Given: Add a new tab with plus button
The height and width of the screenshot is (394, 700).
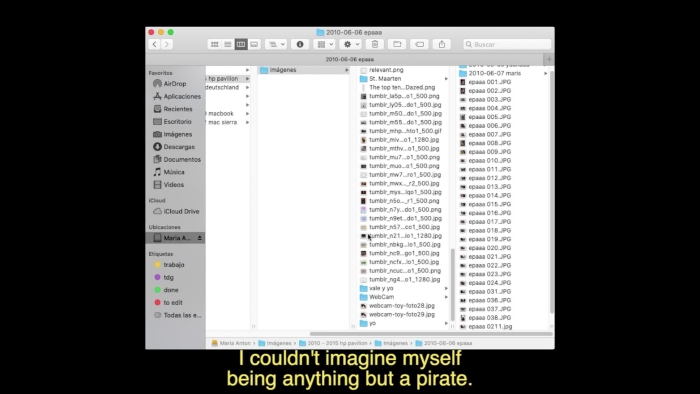Looking at the screenshot, I should pos(549,59).
